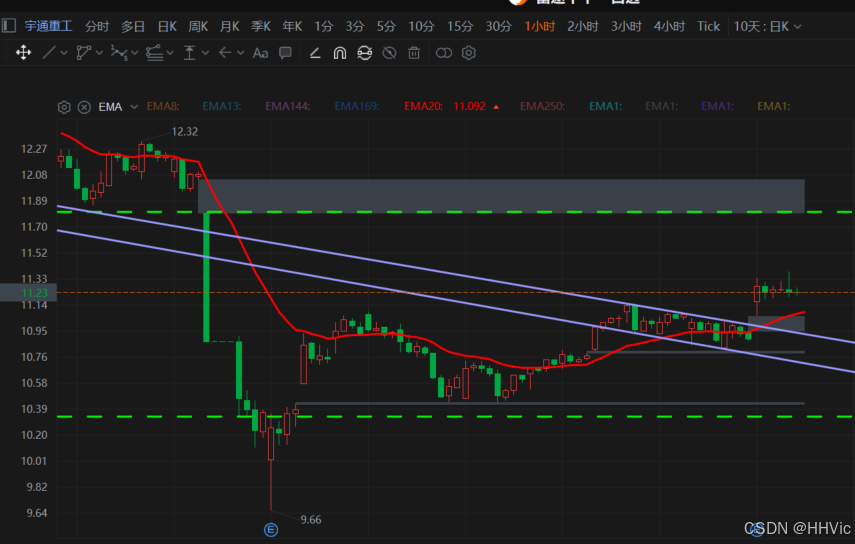Image resolution: width=855 pixels, height=544 pixels.
Task: Click the EMA8 legend label
Action: (x=163, y=106)
